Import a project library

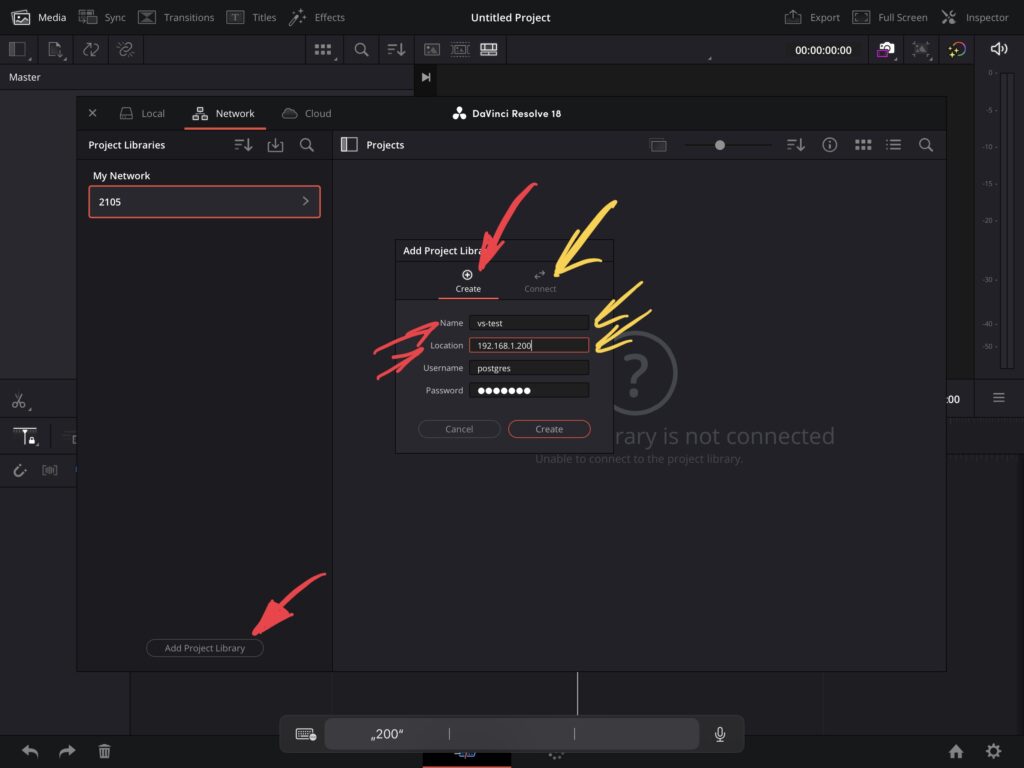(276, 145)
